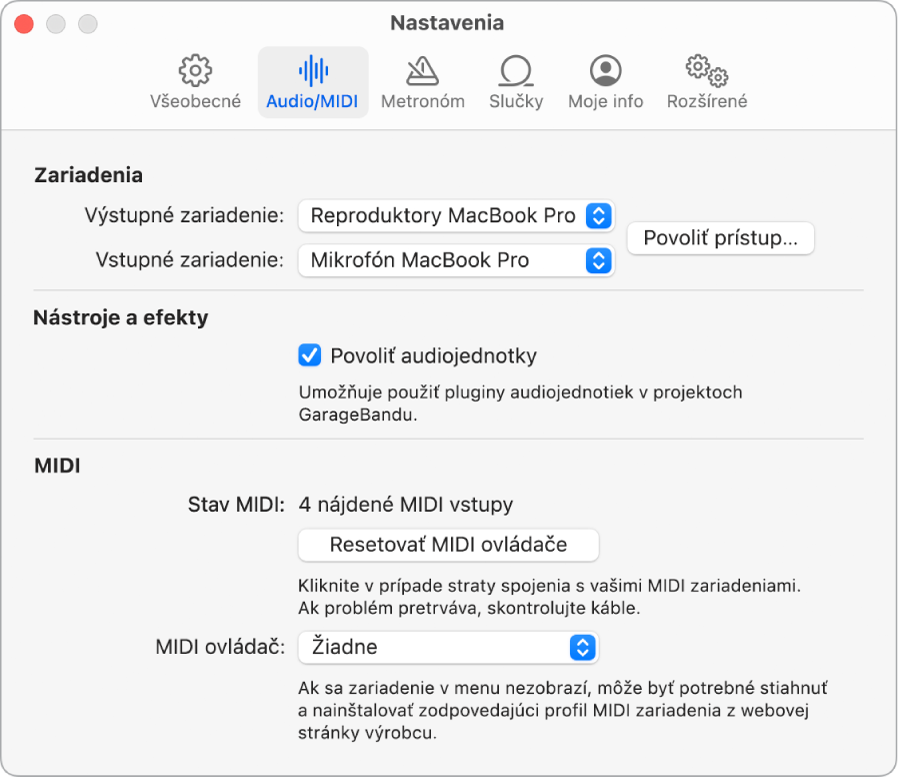Click the blue arrows on the Mikrofón MacBook Pro dropdown
The image size is (899, 777).
[x=599, y=261]
